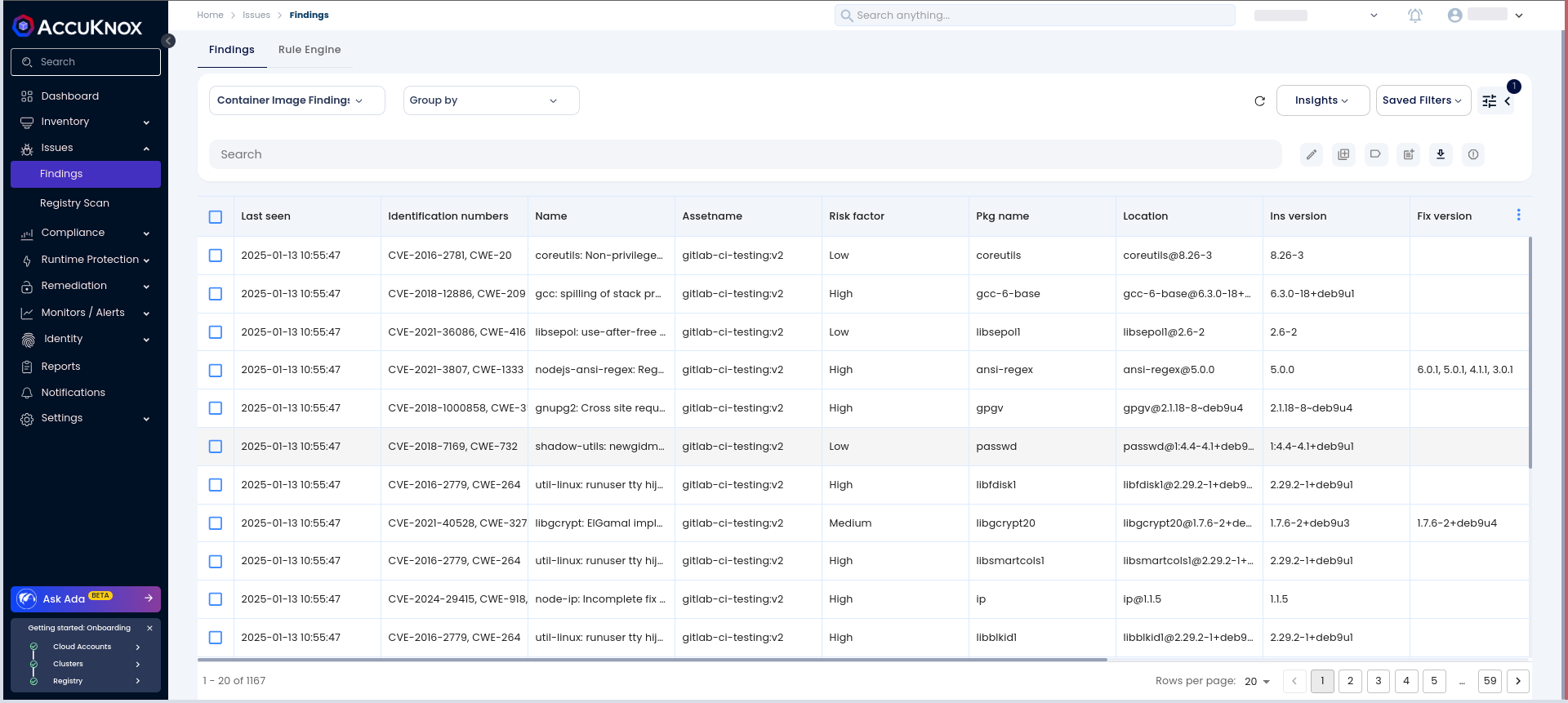Viewport: 1568px width, 703px height.
Task: Select the Findings tab
Action: tap(232, 50)
